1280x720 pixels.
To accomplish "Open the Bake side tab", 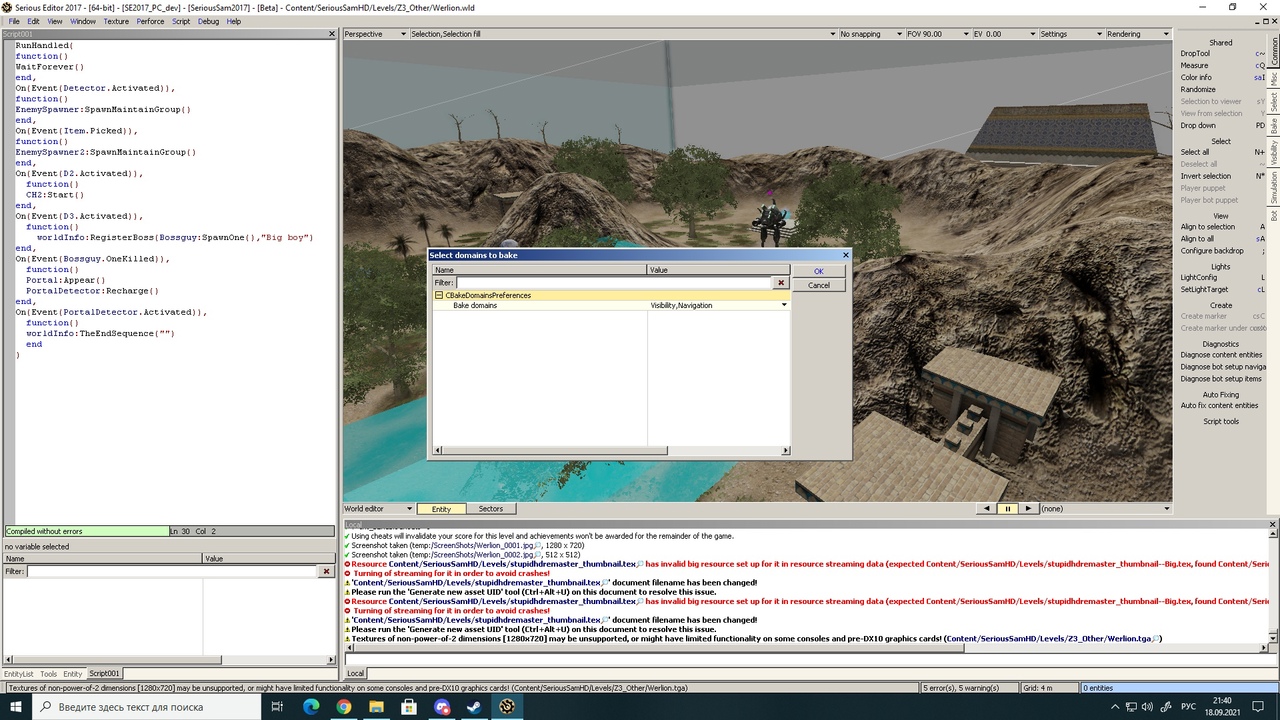I will [1274, 126].
